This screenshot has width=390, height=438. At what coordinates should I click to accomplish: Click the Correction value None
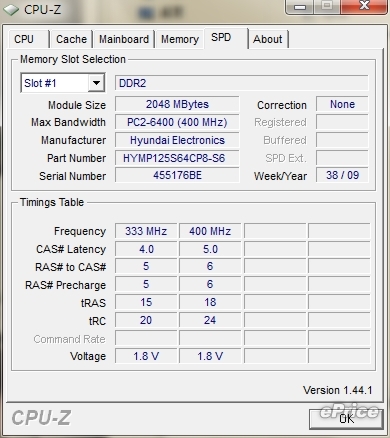(x=342, y=104)
